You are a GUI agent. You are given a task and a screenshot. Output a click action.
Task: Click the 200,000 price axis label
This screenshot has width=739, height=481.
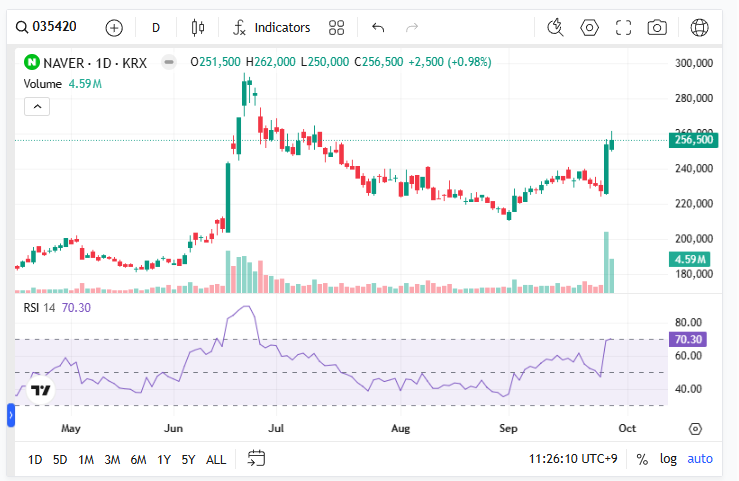point(694,239)
